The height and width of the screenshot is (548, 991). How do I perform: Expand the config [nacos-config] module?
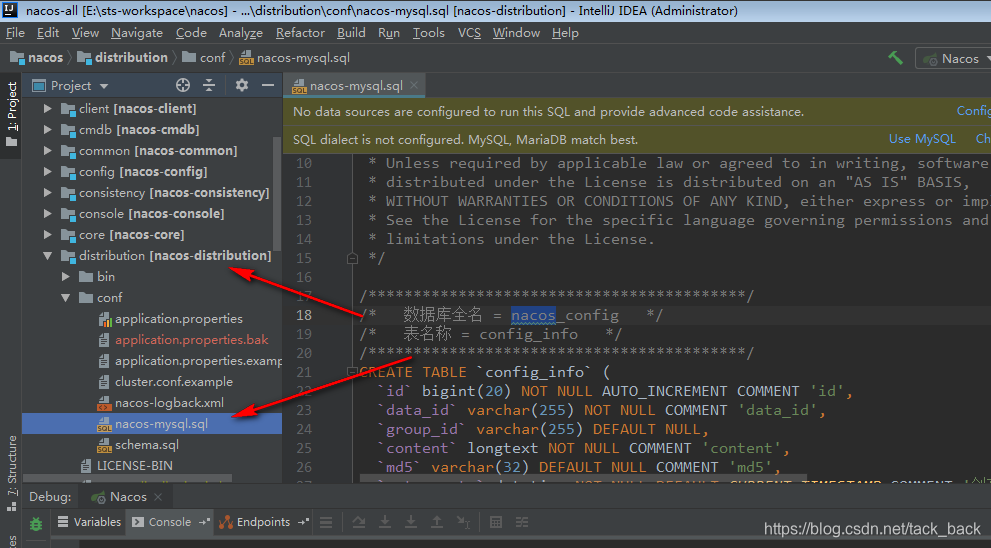click(x=47, y=171)
